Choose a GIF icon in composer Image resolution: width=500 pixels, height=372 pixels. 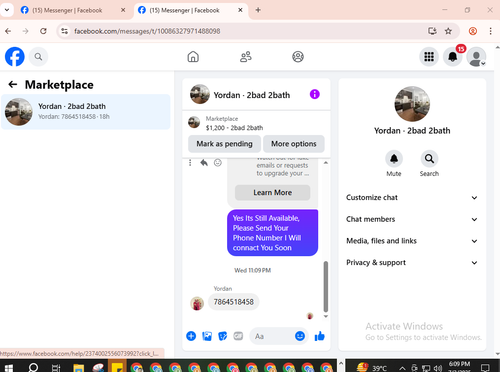[x=238, y=336]
